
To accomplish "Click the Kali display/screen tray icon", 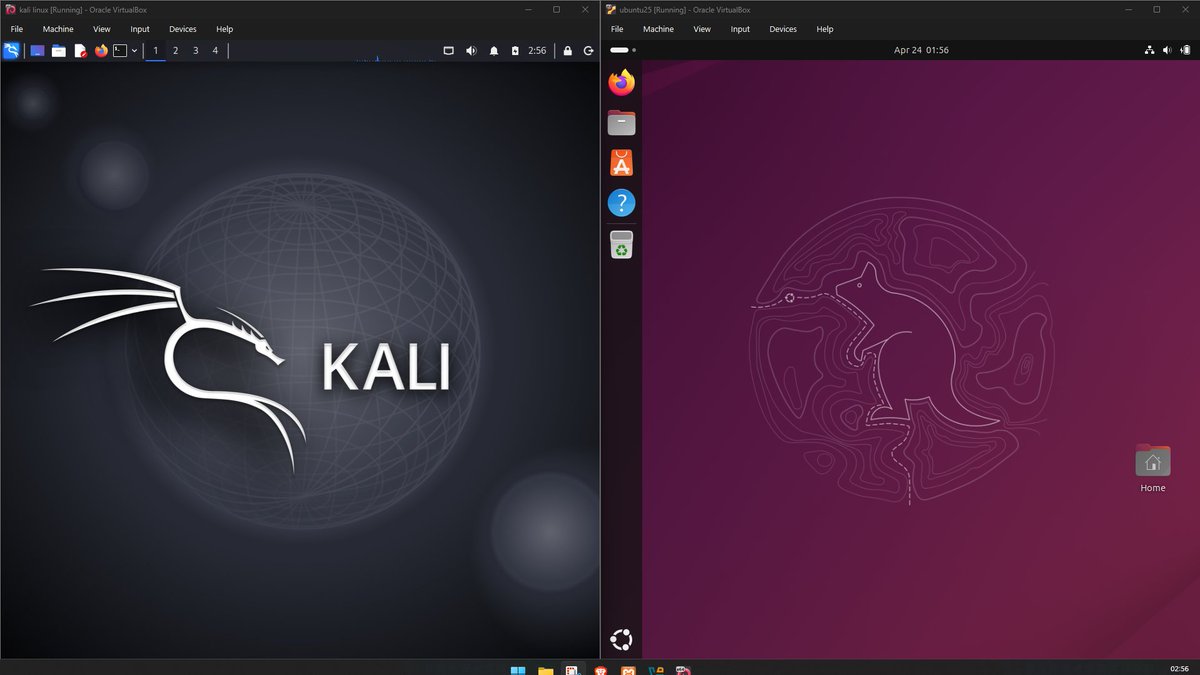I will (x=448, y=50).
